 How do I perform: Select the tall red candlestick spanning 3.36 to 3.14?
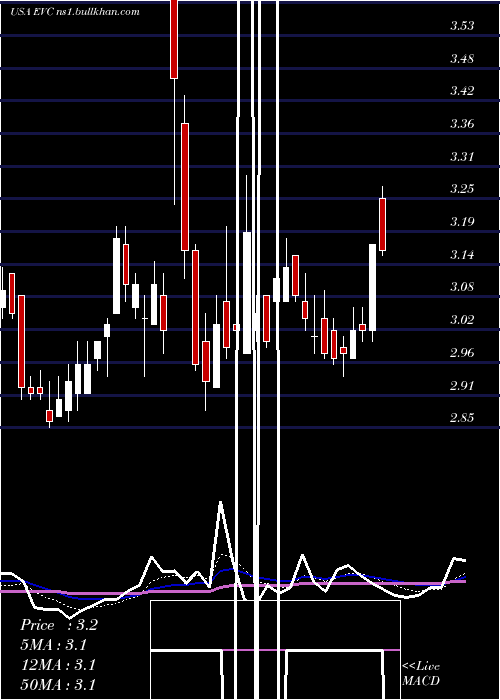(185, 187)
